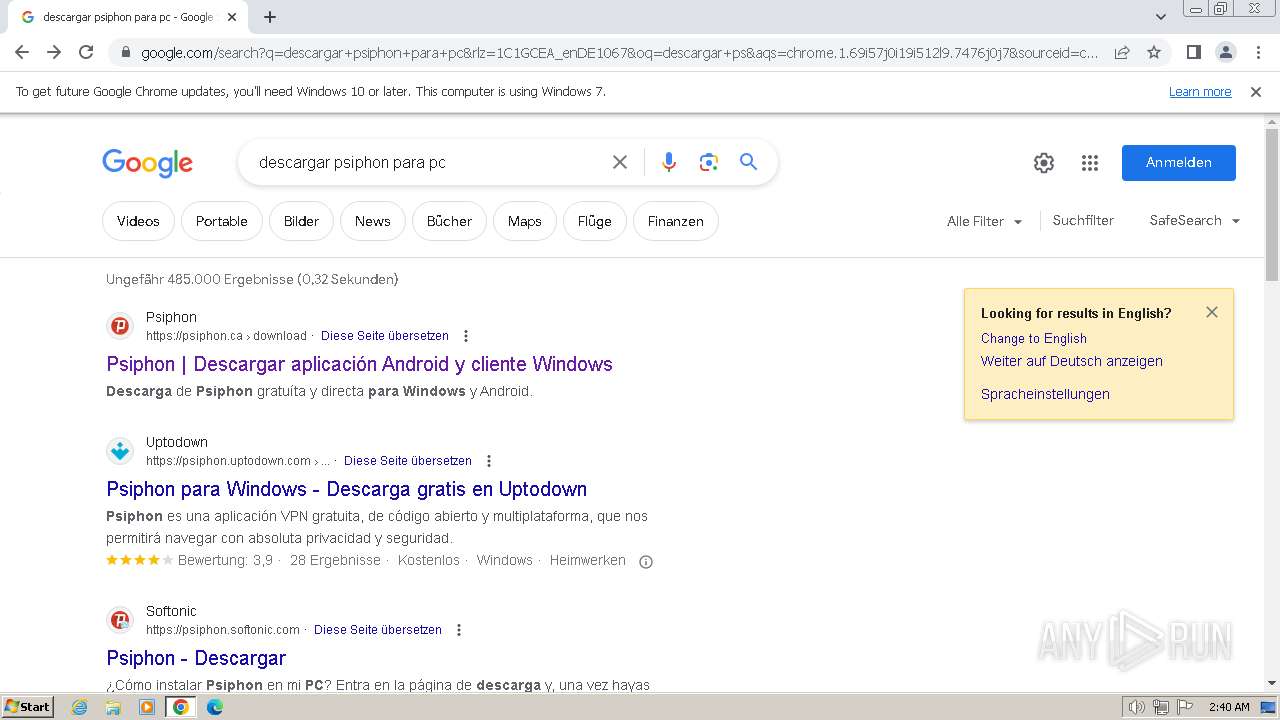Close the English results prompt
The height and width of the screenshot is (720, 1280).
[1212, 312]
